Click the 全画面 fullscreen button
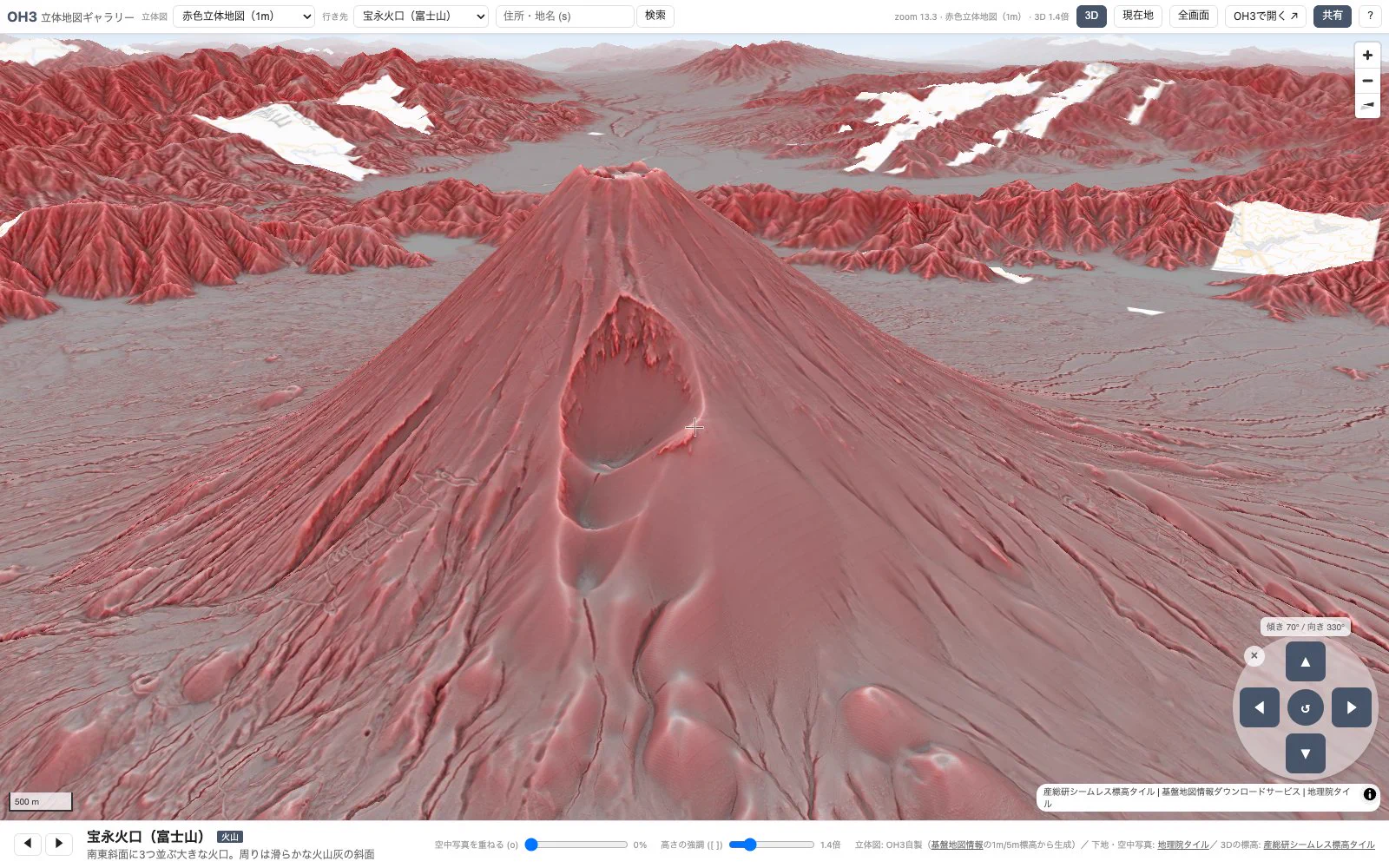Image resolution: width=1389 pixels, height=868 pixels. click(1194, 16)
